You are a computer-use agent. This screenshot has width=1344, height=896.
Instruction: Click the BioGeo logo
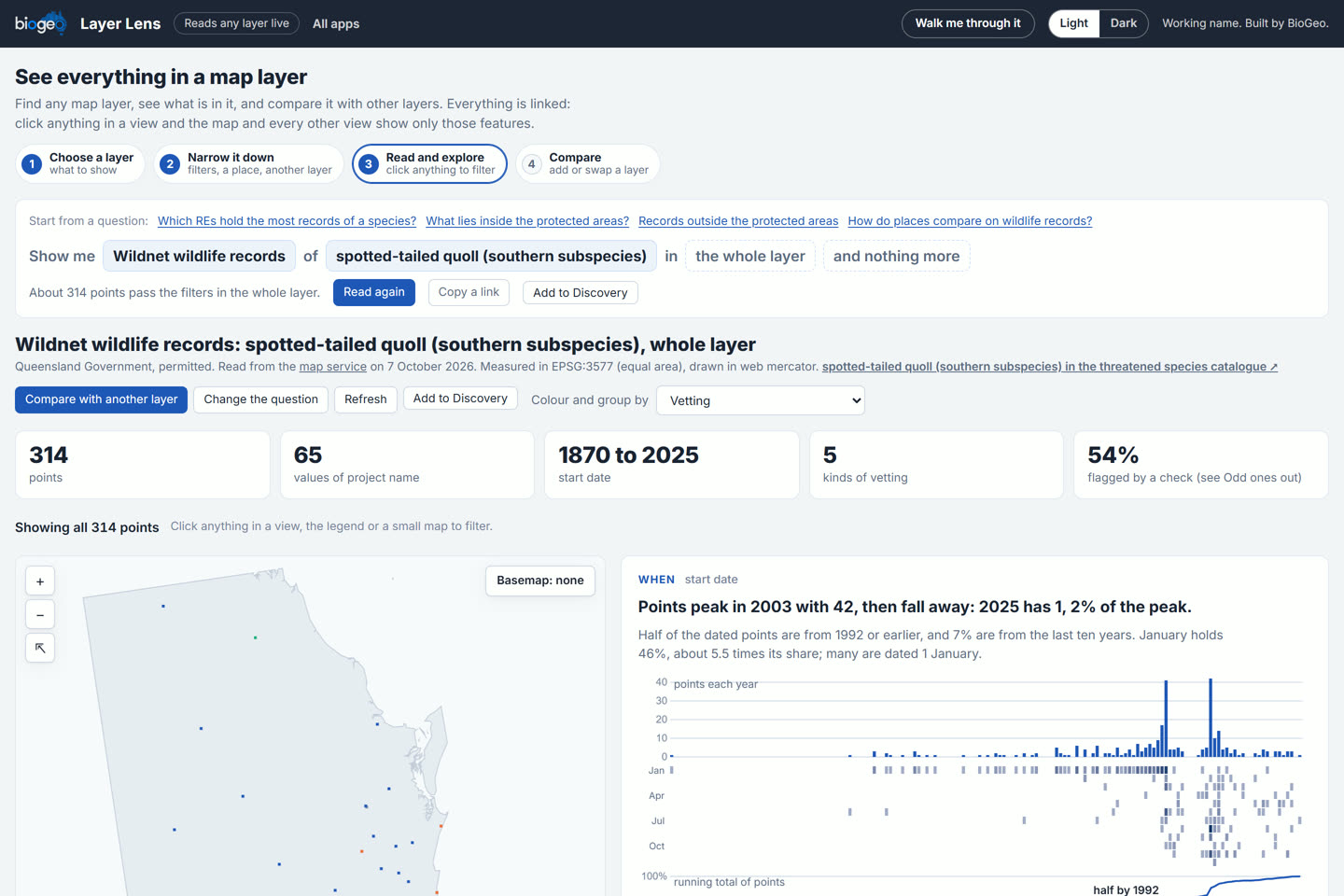40,23
